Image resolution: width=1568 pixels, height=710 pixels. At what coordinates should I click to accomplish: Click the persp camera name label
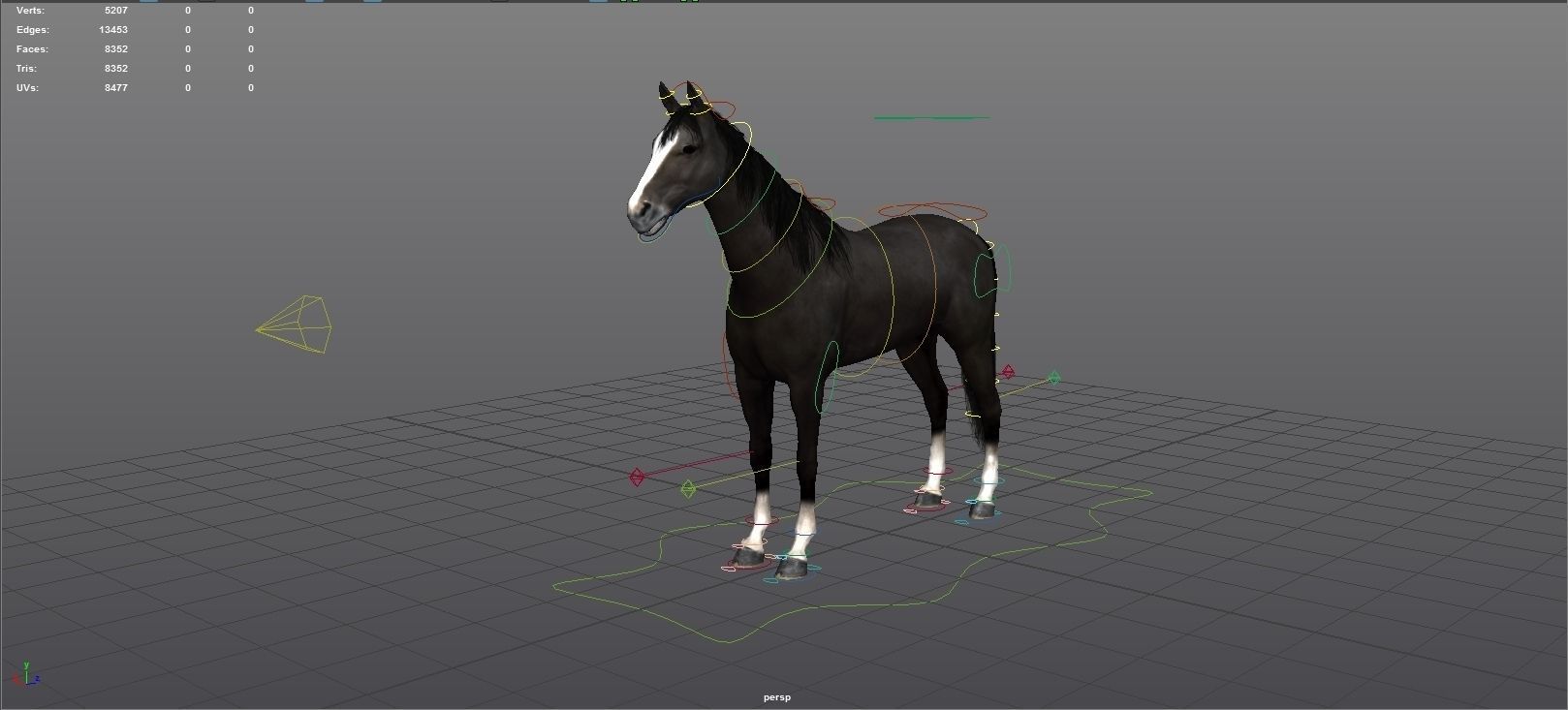(777, 697)
